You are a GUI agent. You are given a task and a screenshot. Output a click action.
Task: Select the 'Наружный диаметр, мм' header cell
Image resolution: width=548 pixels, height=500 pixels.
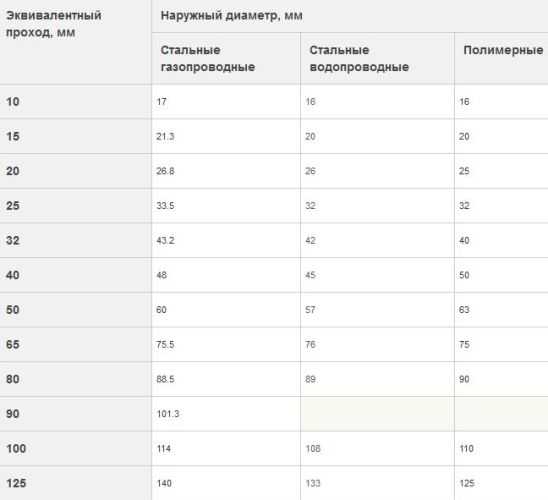click(350, 16)
